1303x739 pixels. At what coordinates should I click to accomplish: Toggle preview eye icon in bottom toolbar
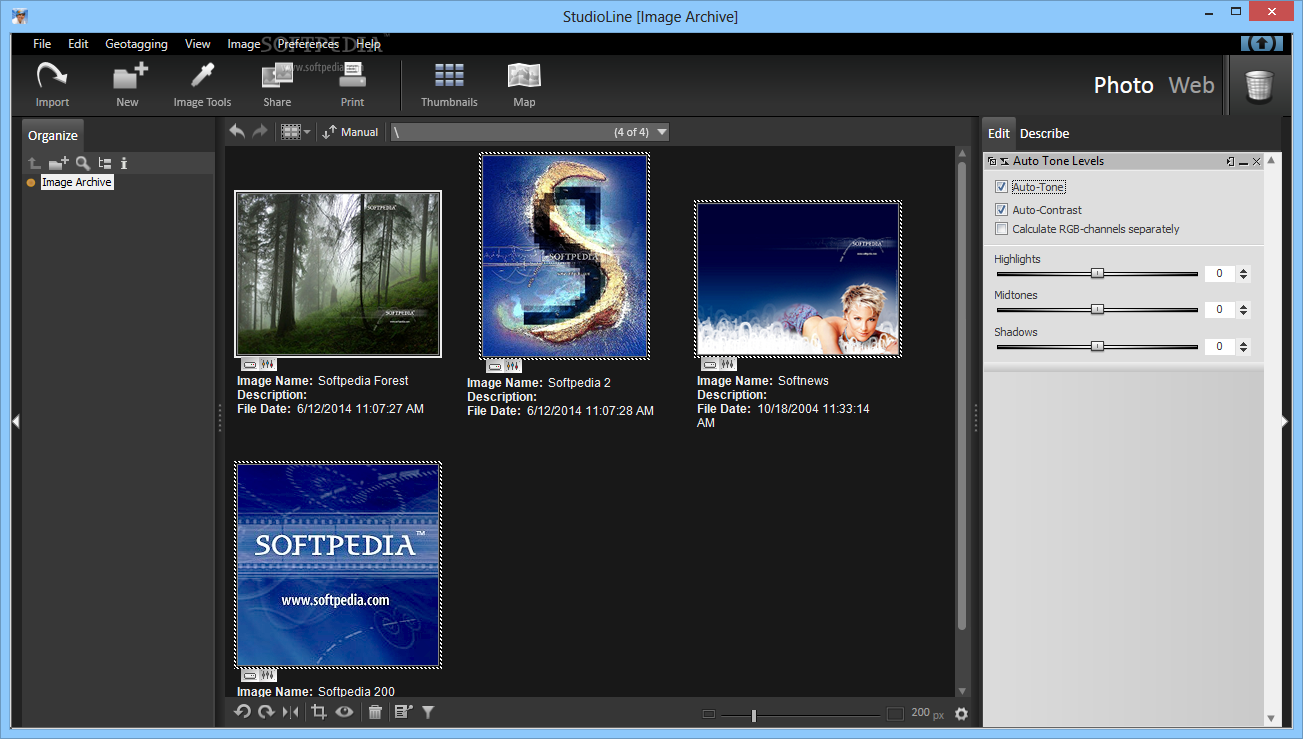pyautogui.click(x=345, y=712)
